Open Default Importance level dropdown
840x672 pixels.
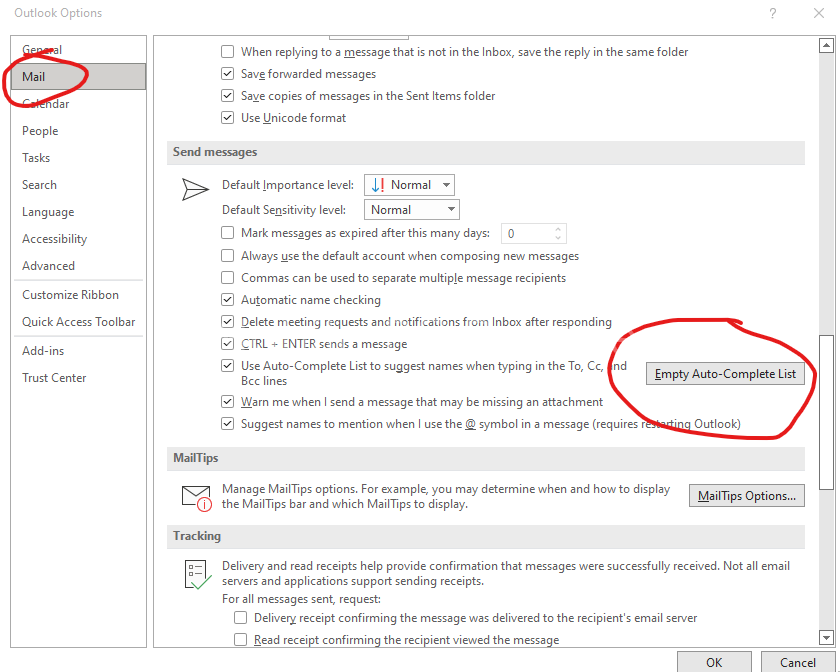409,185
